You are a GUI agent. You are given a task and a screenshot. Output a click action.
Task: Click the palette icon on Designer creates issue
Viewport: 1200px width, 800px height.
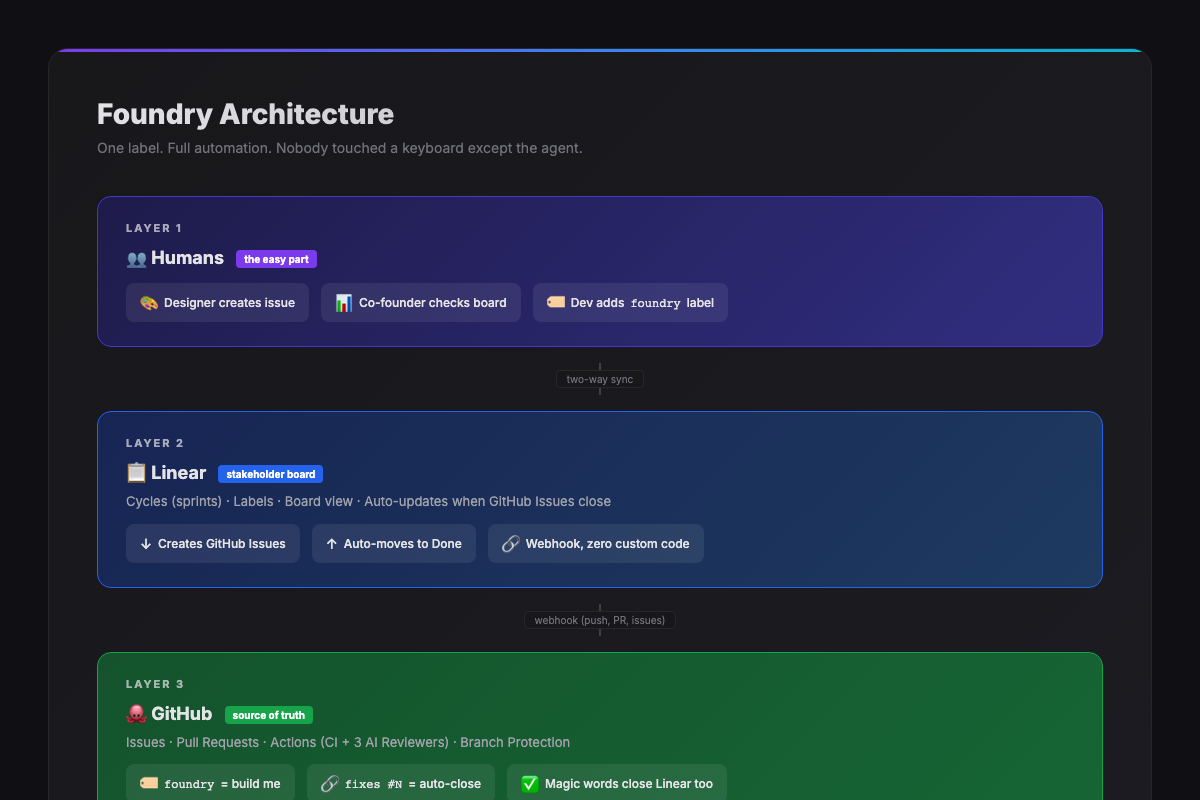(x=149, y=303)
